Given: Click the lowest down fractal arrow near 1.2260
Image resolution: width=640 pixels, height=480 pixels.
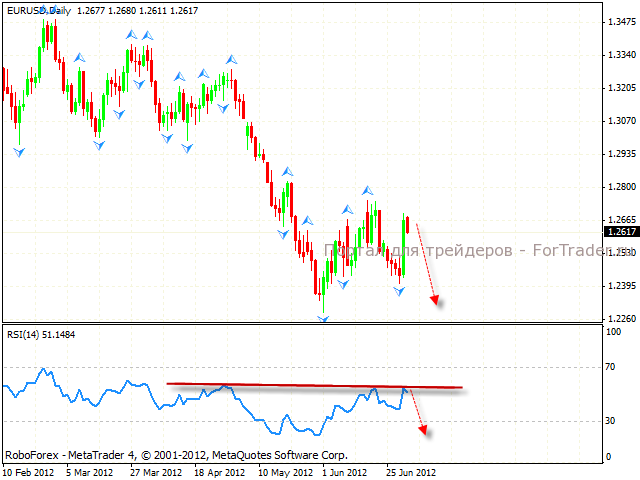Looking at the screenshot, I should pyautogui.click(x=323, y=319).
